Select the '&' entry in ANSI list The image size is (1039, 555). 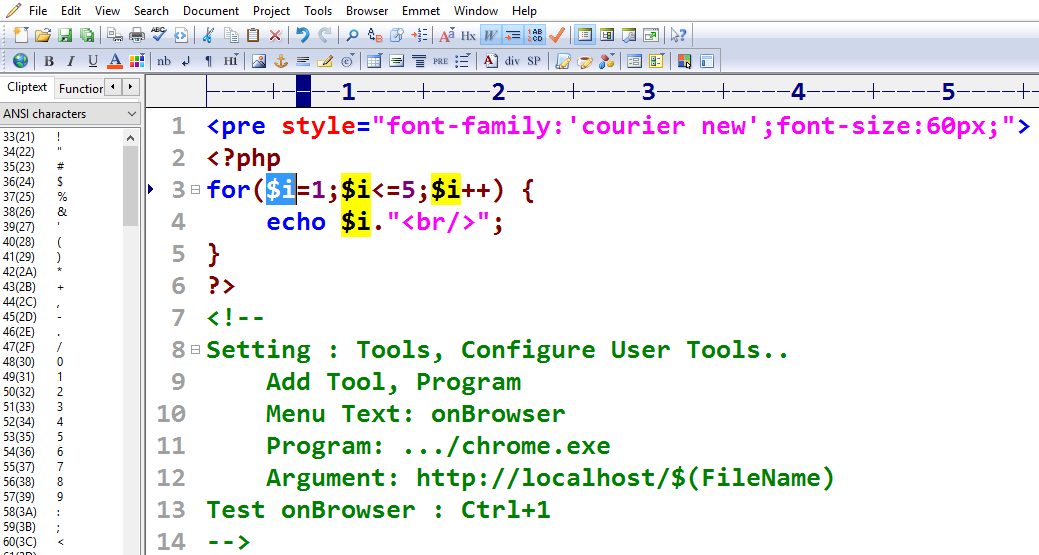61,212
